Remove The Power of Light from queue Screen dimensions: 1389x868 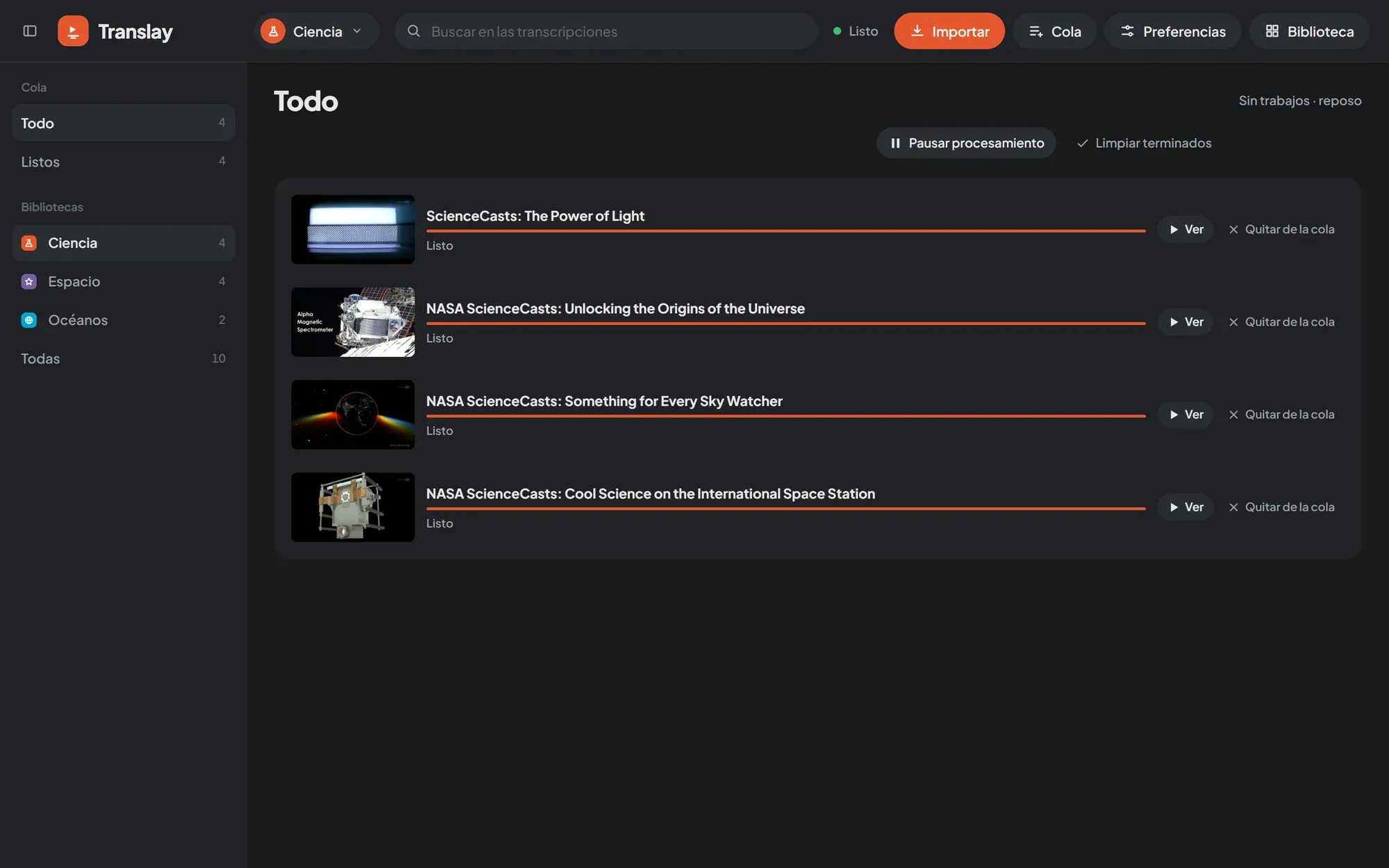coord(1281,229)
